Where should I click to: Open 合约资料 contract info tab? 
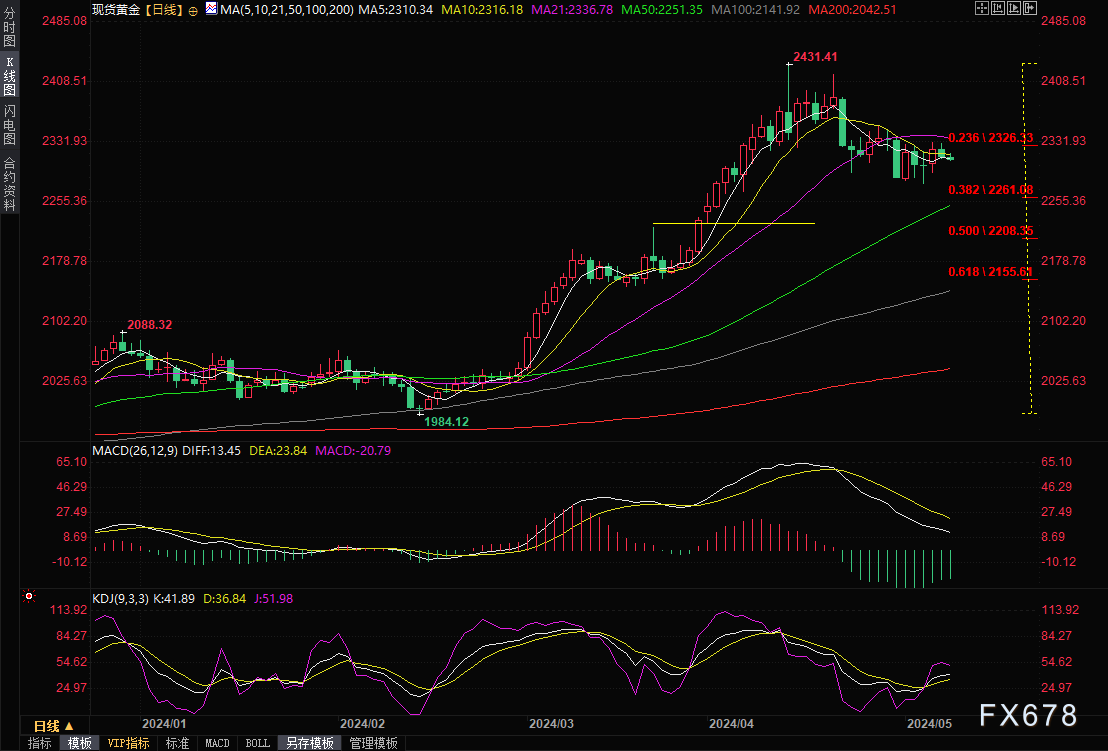click(9, 183)
